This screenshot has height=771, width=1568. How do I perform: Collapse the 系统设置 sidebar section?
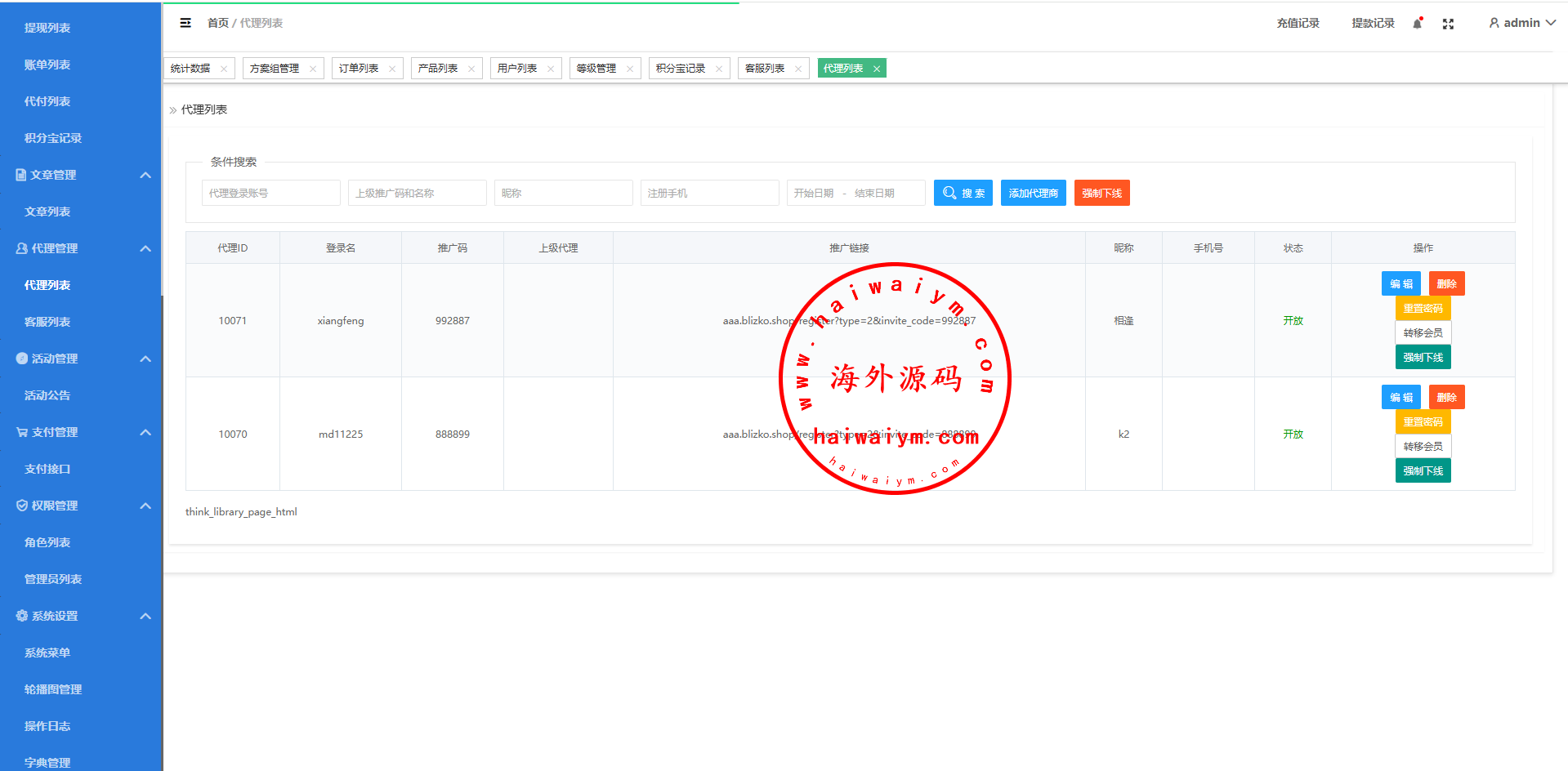point(145,616)
